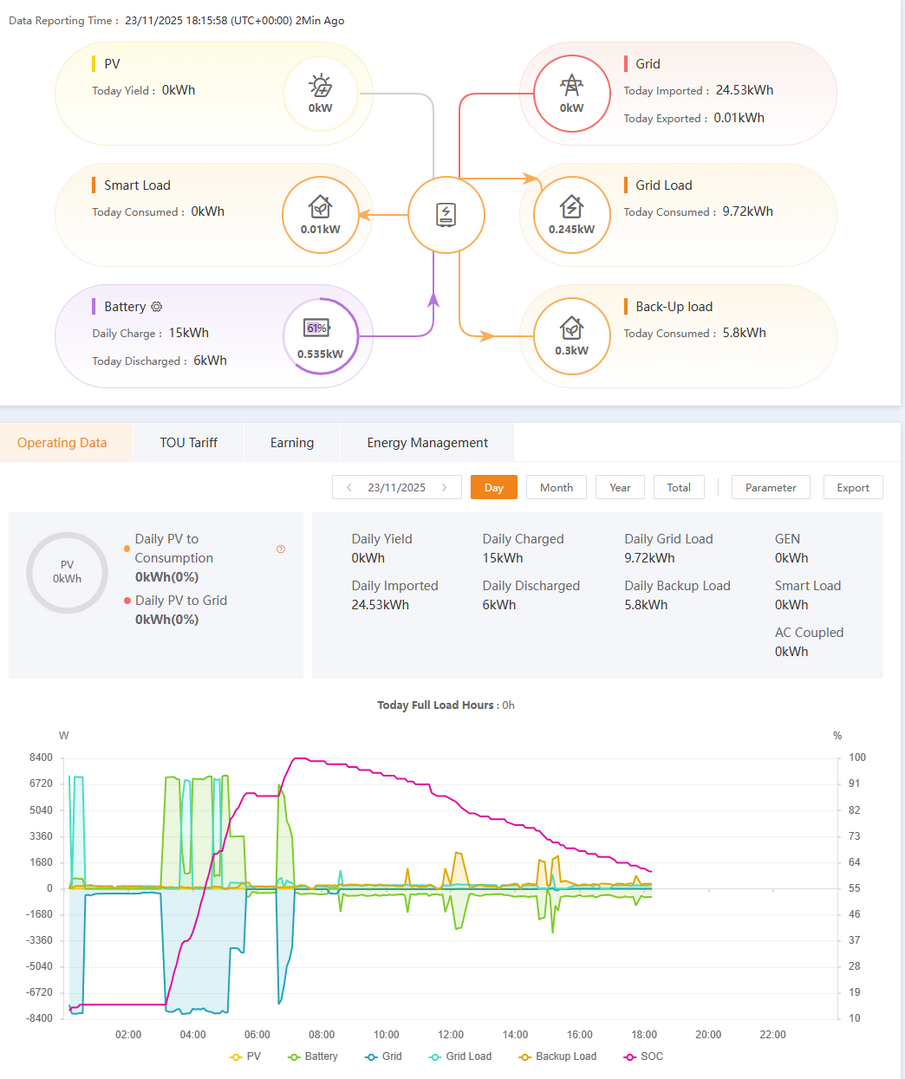Click the battery charge percentage icon
Screen dimensions: 905x1079
317,328
